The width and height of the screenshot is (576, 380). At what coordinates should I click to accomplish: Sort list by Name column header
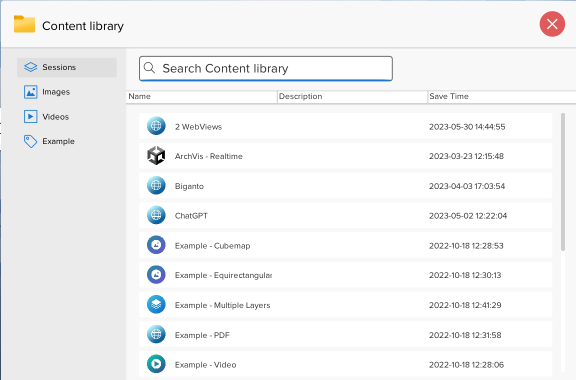tap(202, 97)
